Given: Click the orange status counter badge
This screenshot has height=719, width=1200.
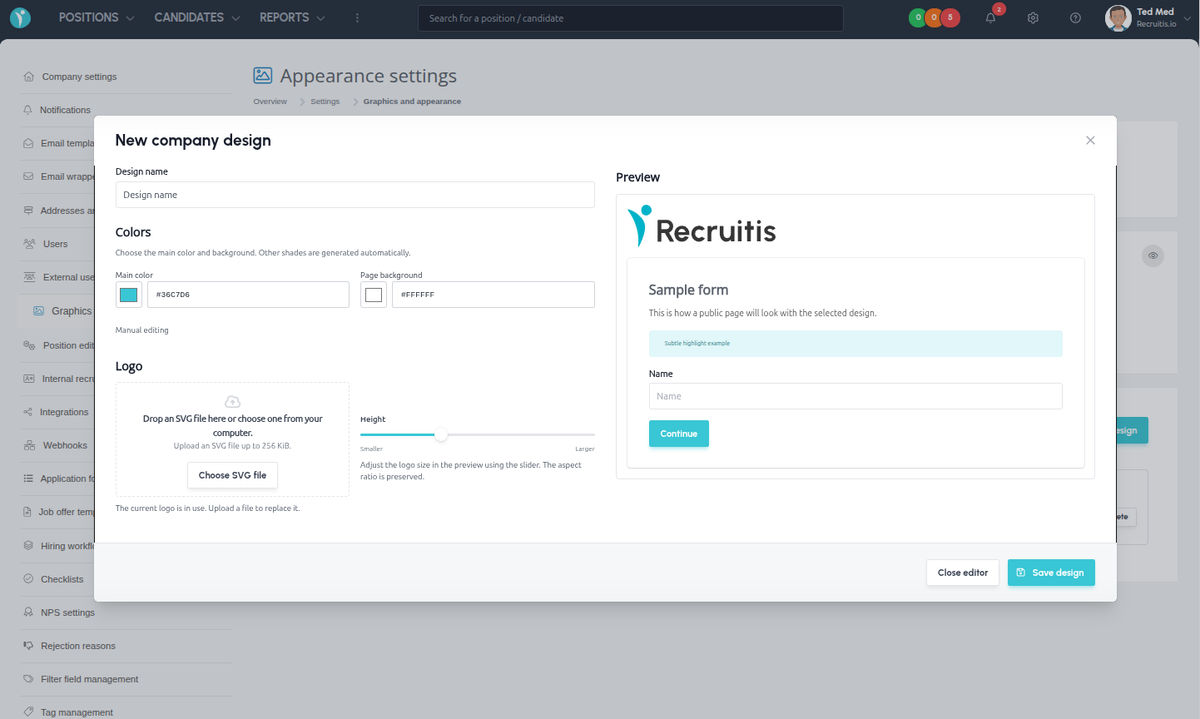Looking at the screenshot, I should coord(934,18).
